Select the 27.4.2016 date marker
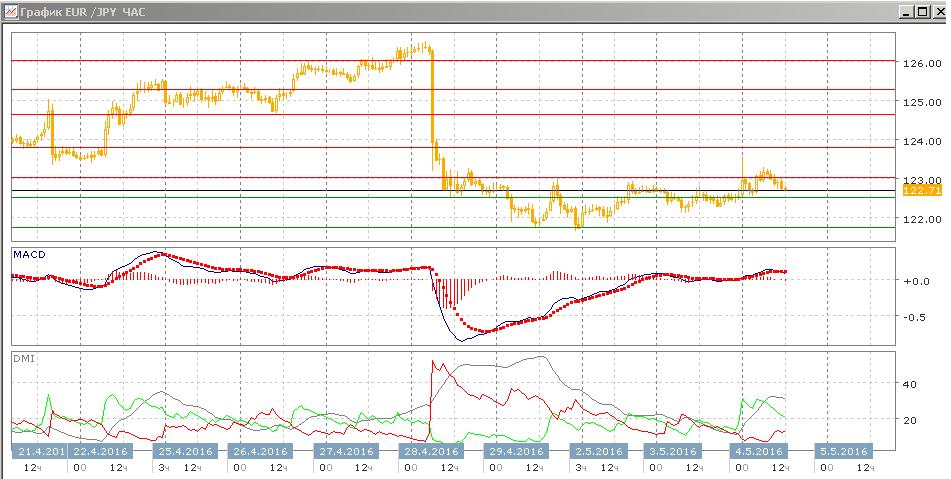The image size is (951, 479). pyautogui.click(x=346, y=451)
